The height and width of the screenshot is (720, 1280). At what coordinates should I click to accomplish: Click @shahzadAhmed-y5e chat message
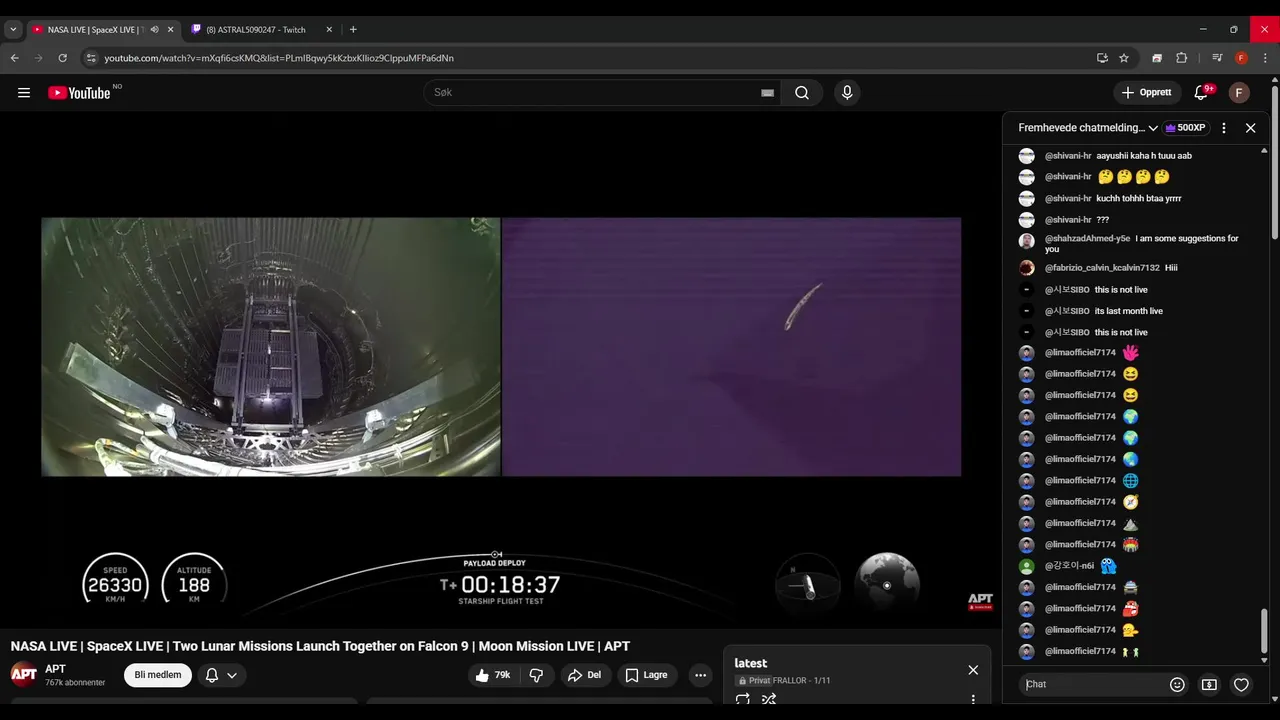click(x=1142, y=244)
